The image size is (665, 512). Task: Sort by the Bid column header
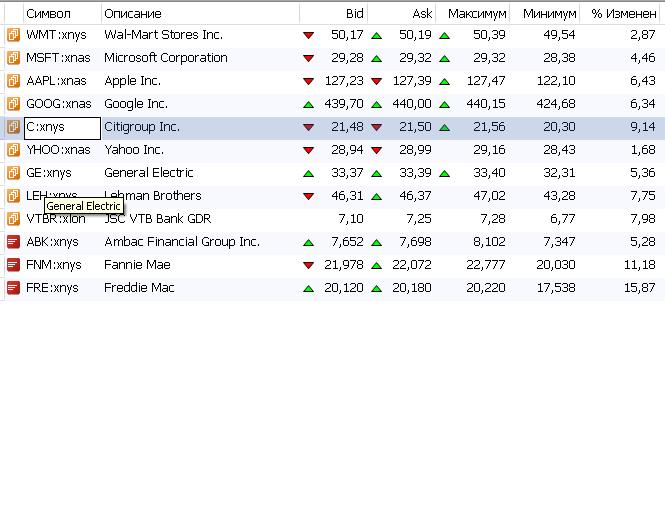pos(333,14)
